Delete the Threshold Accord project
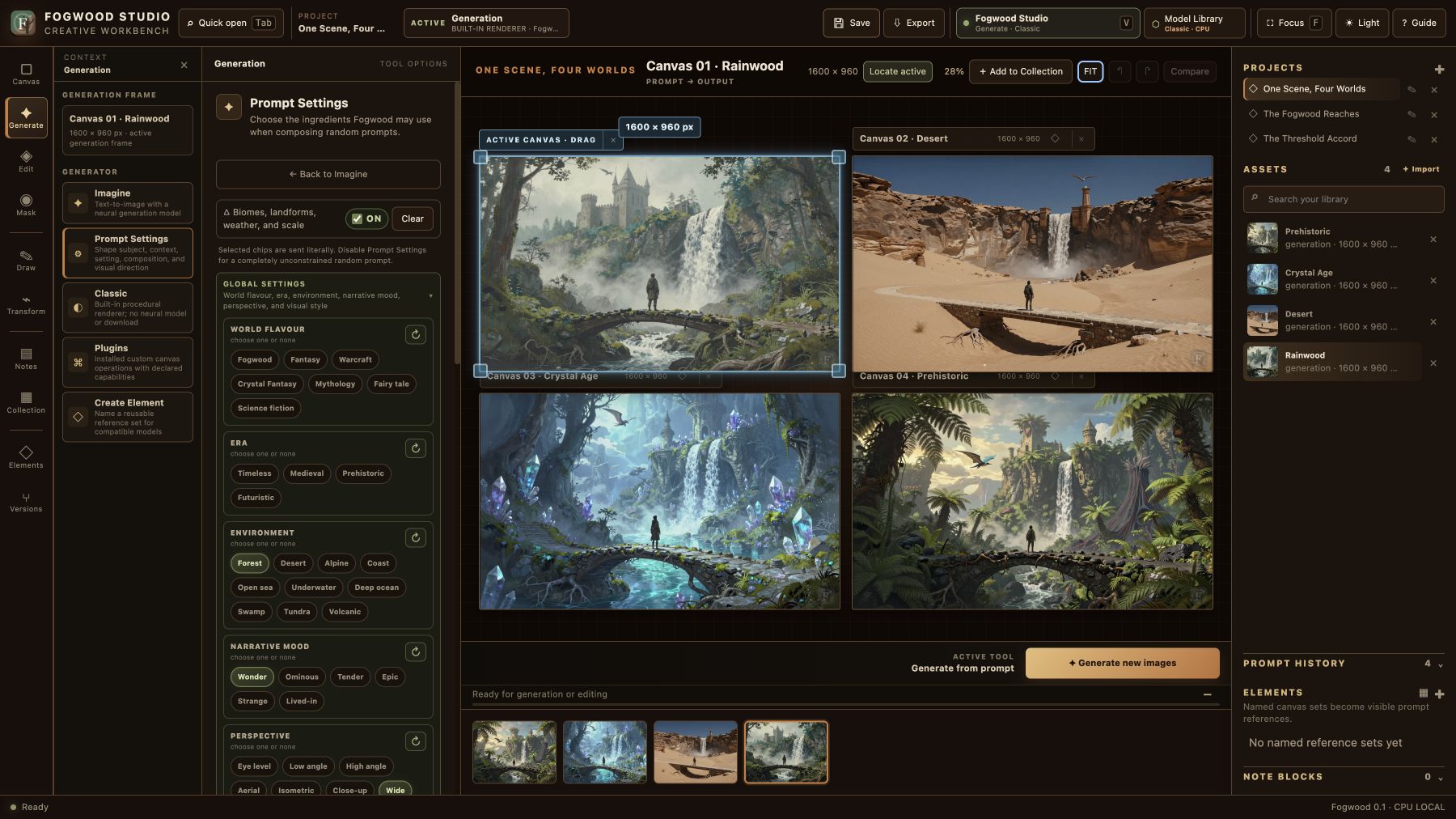This screenshot has width=1456, height=819. 1434,139
